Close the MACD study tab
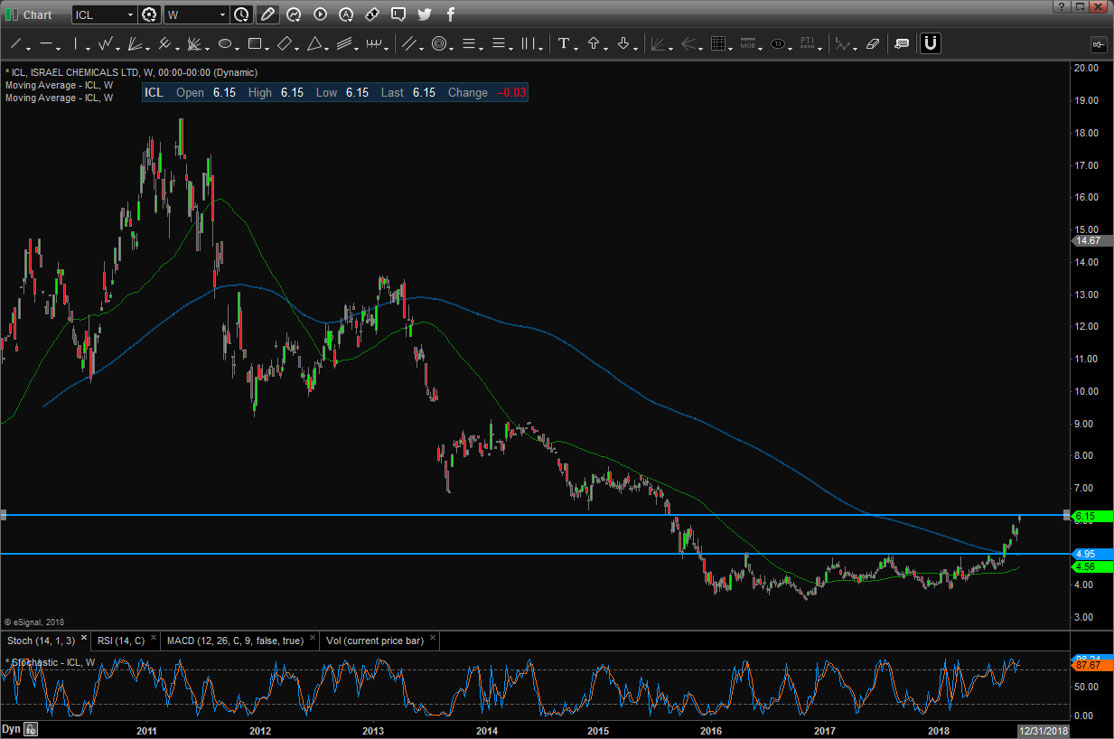Screen dimensions: 1114x739 (x=313, y=638)
